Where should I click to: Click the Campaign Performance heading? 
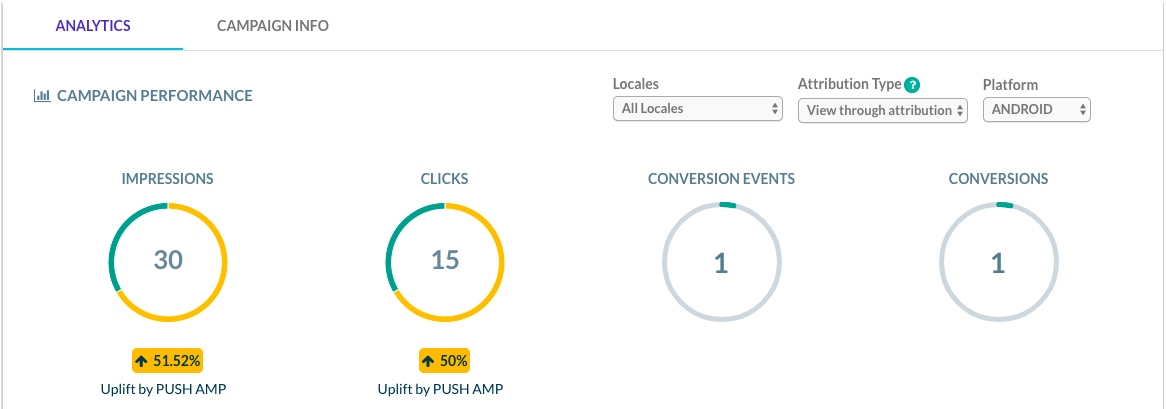155,96
